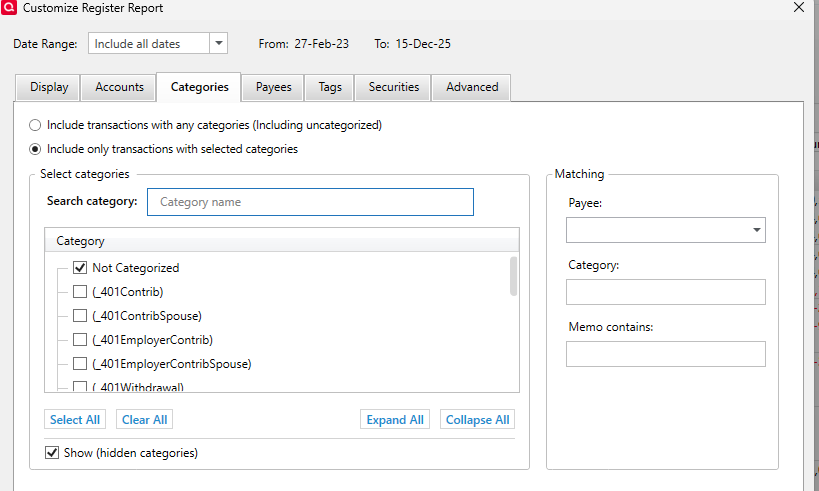
Task: Open the Advanced tab
Action: pos(472,87)
